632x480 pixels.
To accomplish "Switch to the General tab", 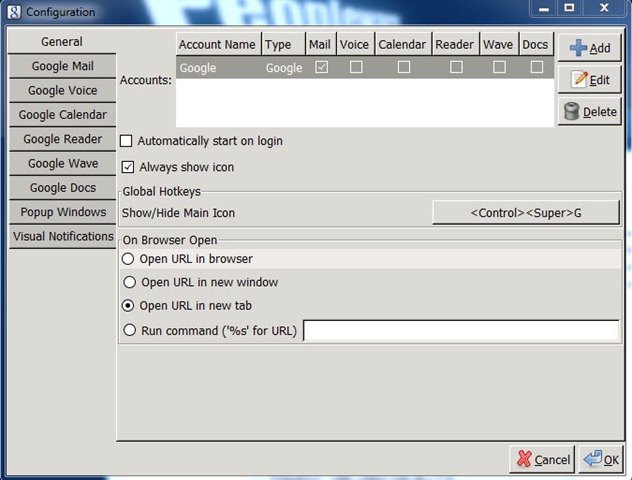I will pyautogui.click(x=62, y=42).
